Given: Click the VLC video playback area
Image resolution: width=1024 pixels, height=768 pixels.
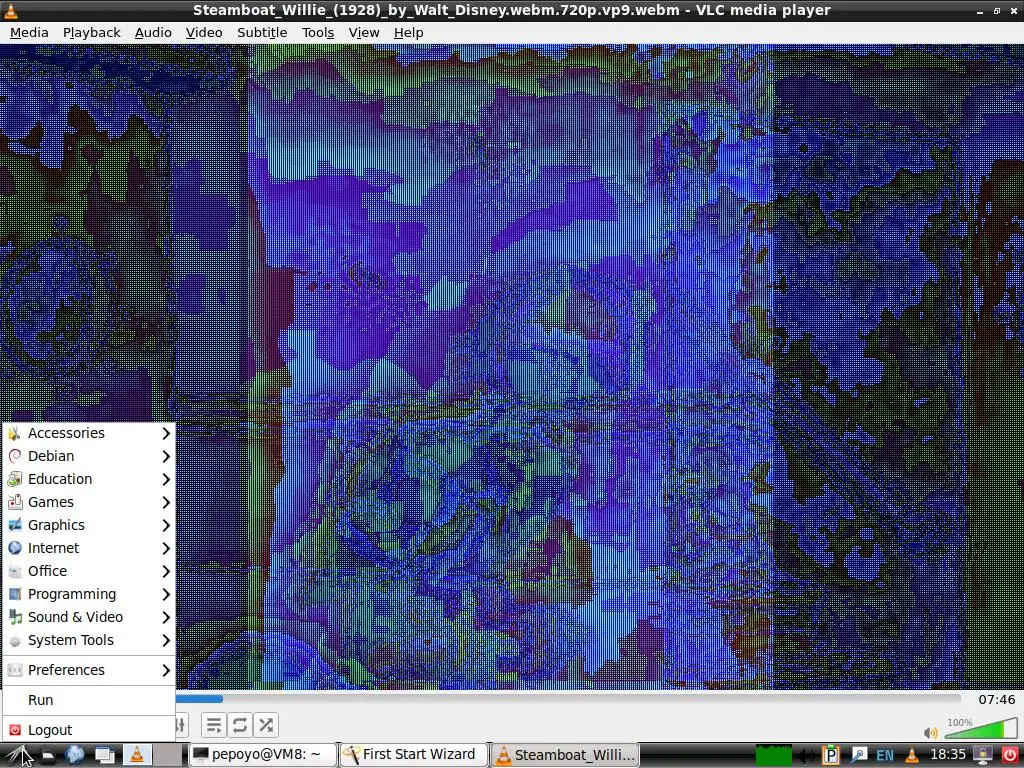Looking at the screenshot, I should pos(512,366).
